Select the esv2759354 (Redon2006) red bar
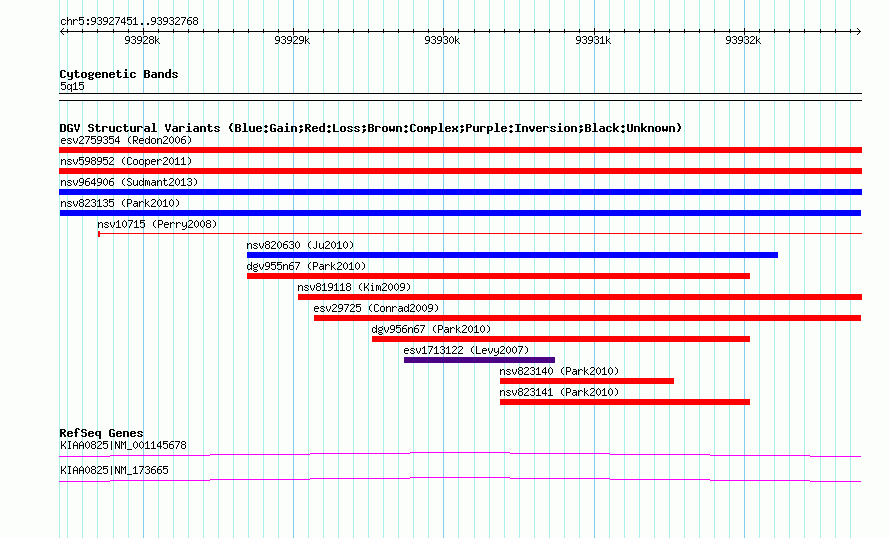 460,150
